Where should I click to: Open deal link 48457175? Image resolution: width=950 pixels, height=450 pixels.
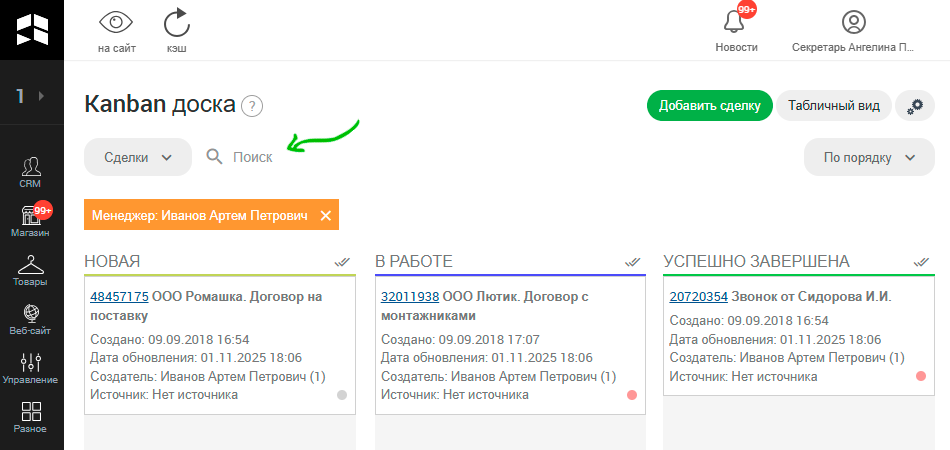(x=119, y=297)
